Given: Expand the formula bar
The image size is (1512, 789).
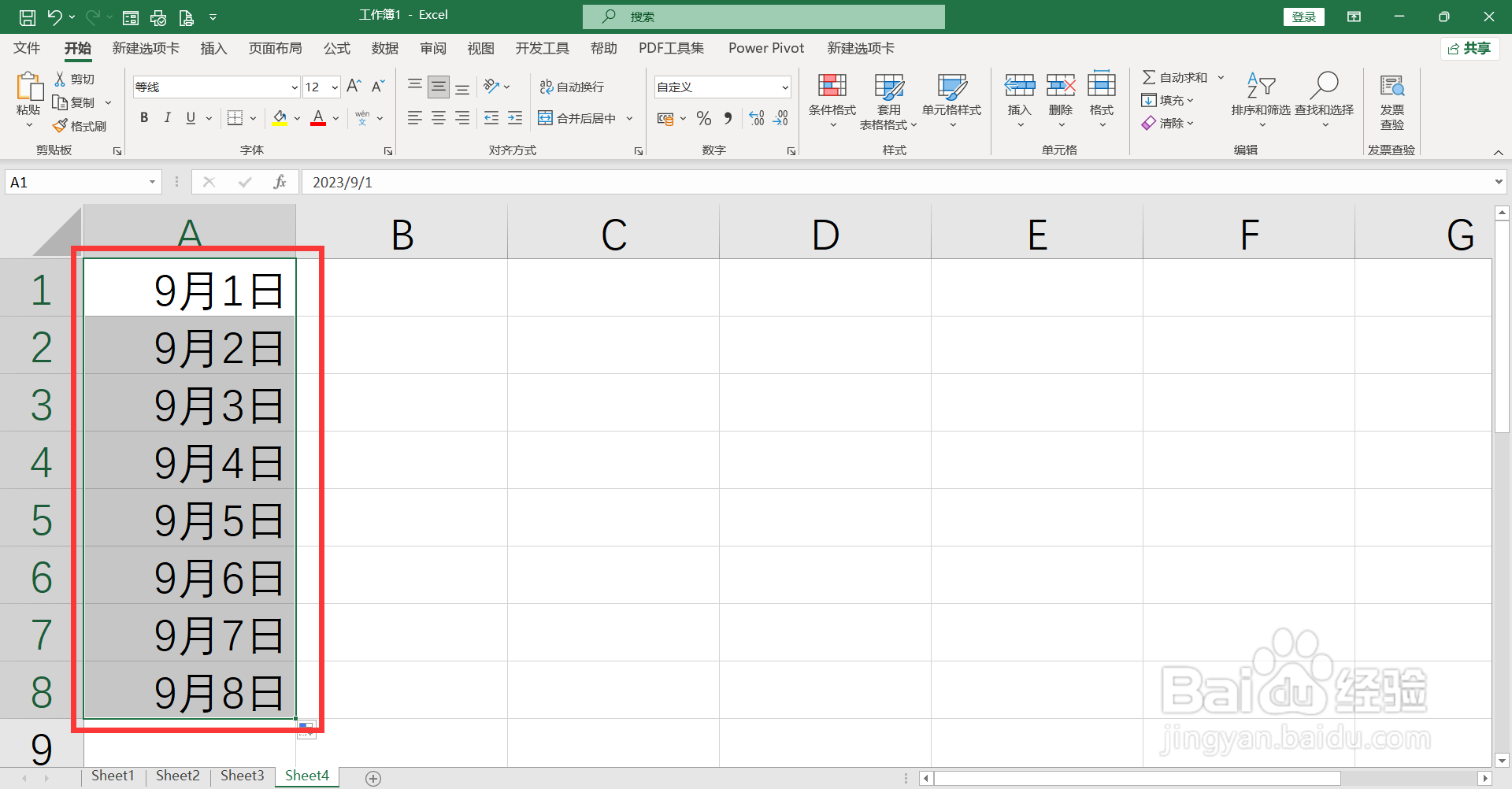Looking at the screenshot, I should (x=1498, y=182).
